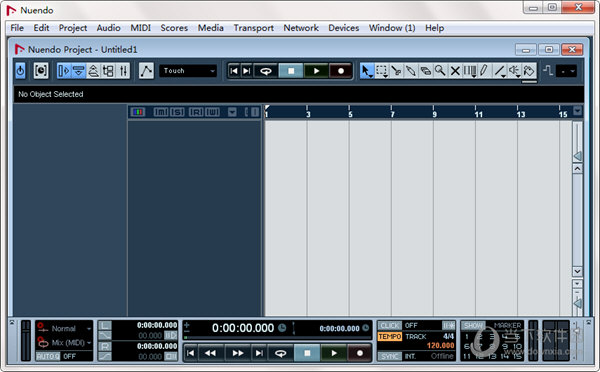The image size is (600, 372).
Task: Click the toolbar Play button
Action: [x=316, y=71]
